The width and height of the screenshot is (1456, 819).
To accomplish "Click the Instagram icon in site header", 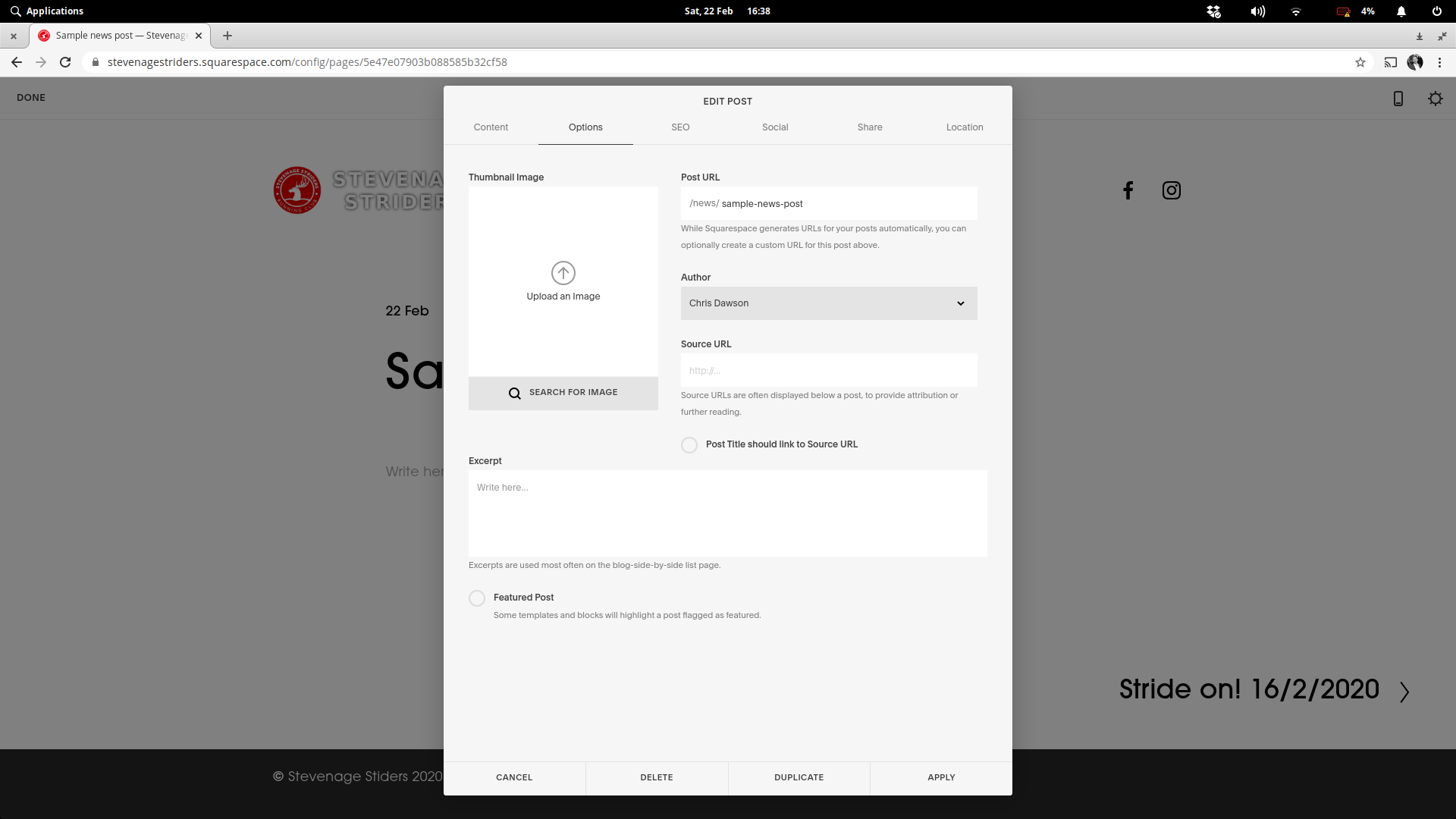I will [1172, 190].
